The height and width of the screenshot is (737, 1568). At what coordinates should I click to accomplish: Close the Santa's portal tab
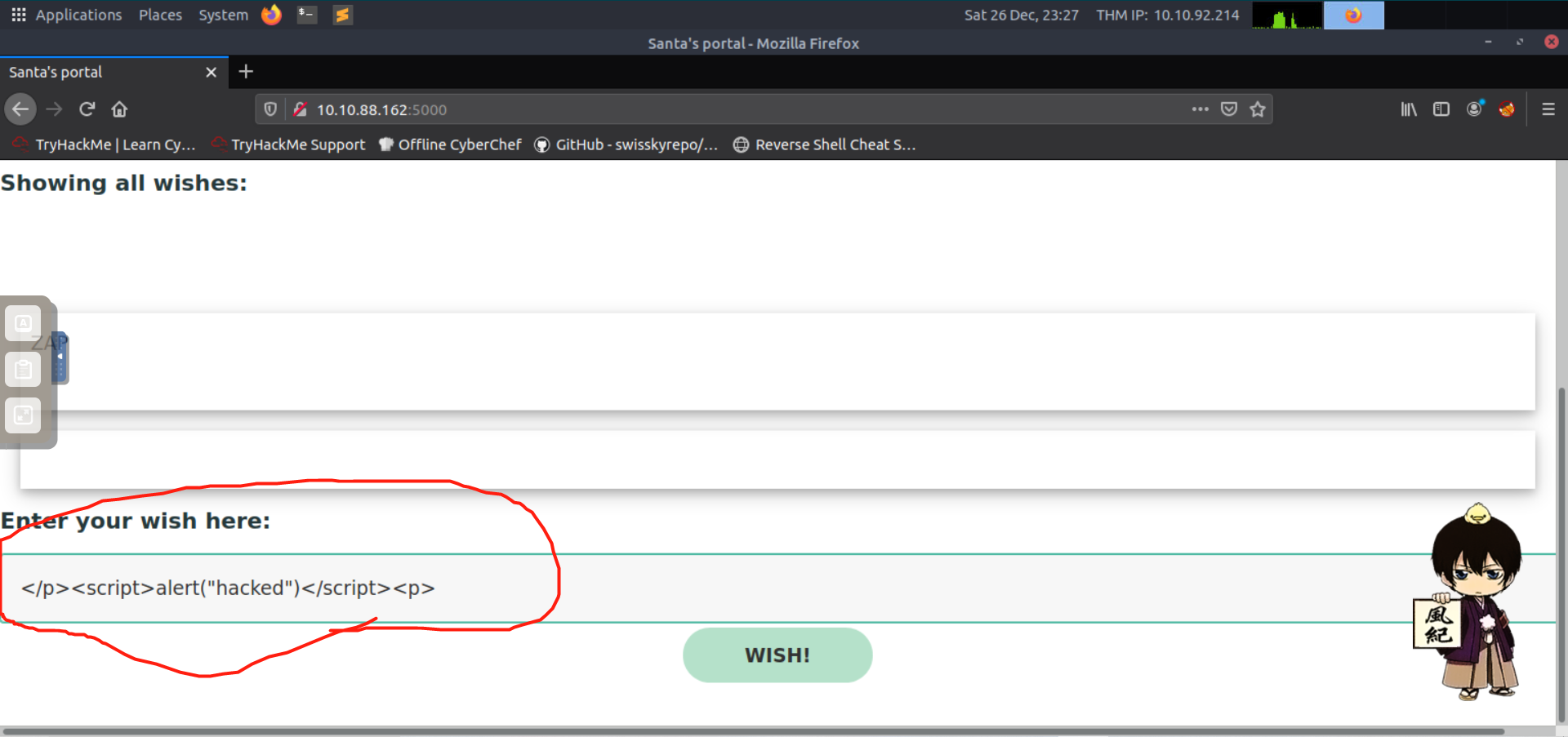[211, 72]
